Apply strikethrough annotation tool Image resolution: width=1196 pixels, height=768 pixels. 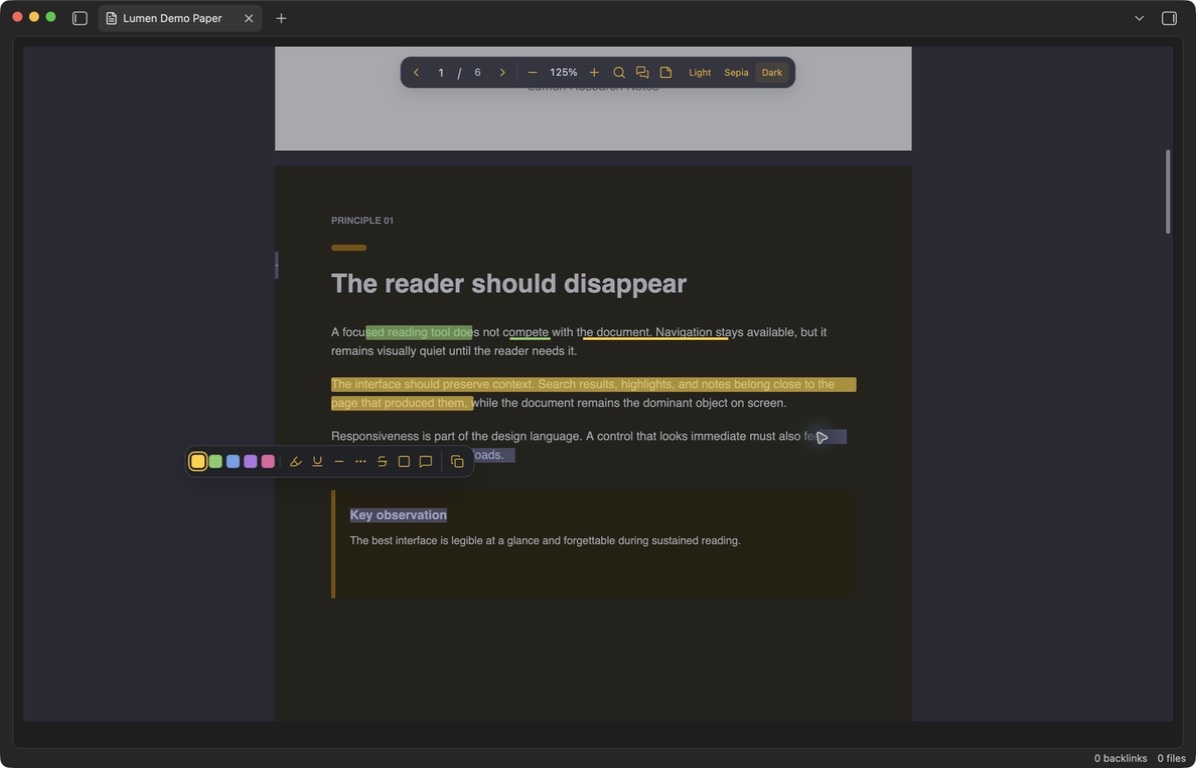click(x=382, y=461)
